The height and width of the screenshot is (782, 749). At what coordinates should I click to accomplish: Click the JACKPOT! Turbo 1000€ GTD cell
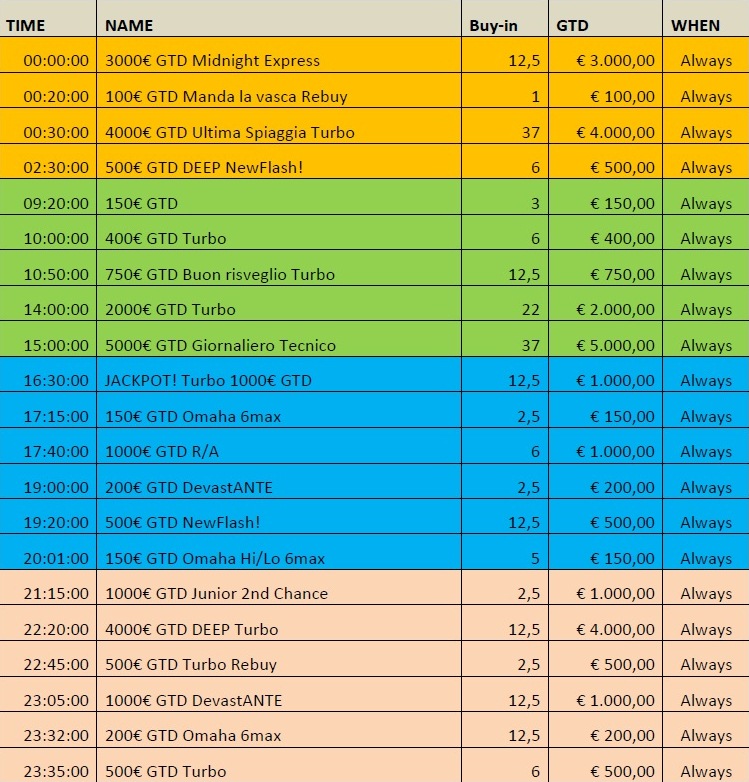point(208,381)
